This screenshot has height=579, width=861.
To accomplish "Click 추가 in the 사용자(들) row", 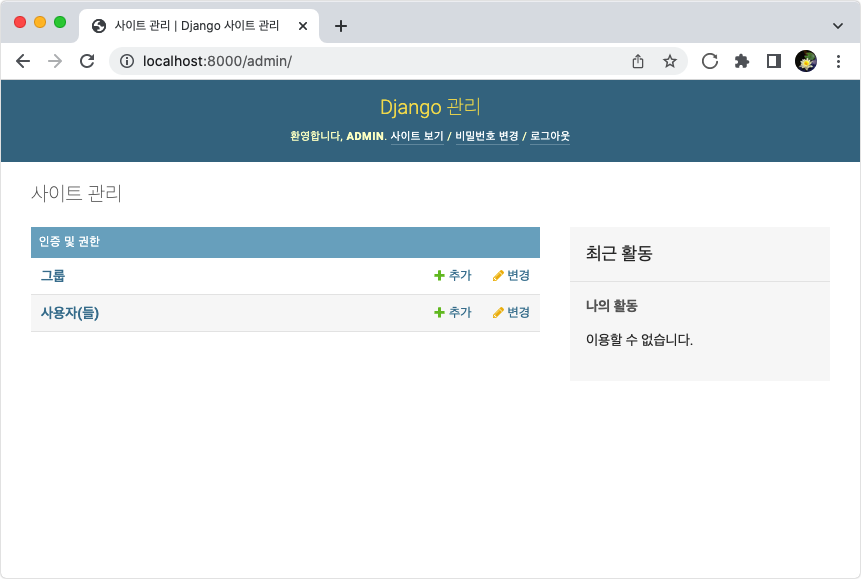I will 453,313.
